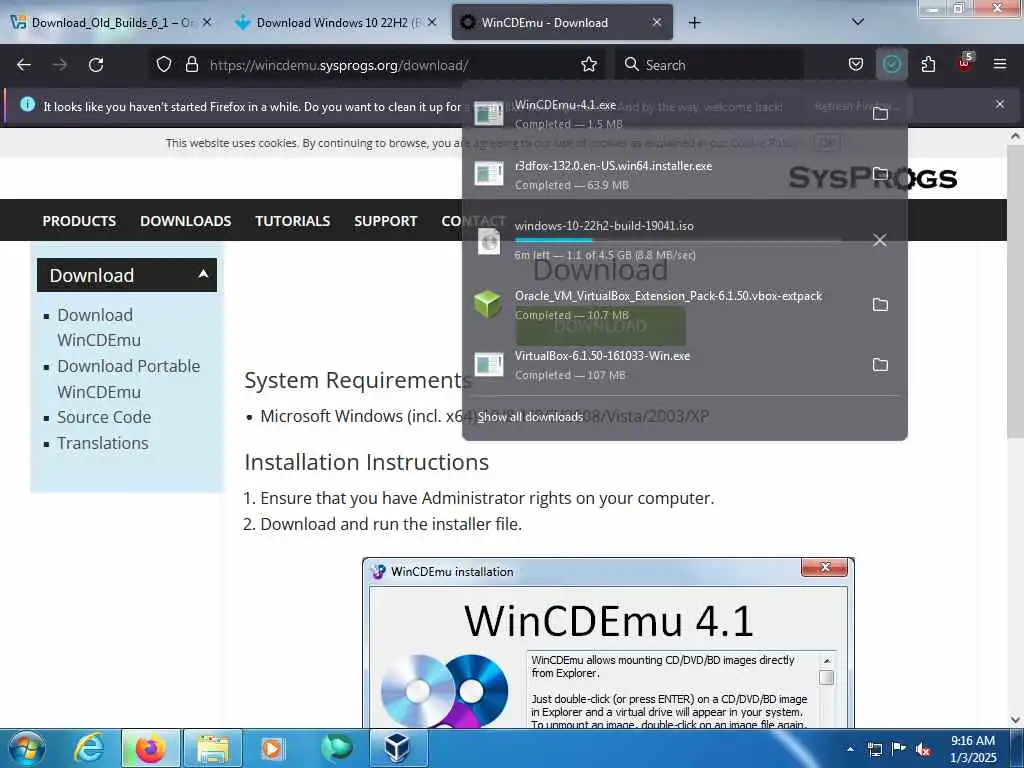The width and height of the screenshot is (1024, 768).
Task: Open folder for r3dfox installer download
Action: 880,174
